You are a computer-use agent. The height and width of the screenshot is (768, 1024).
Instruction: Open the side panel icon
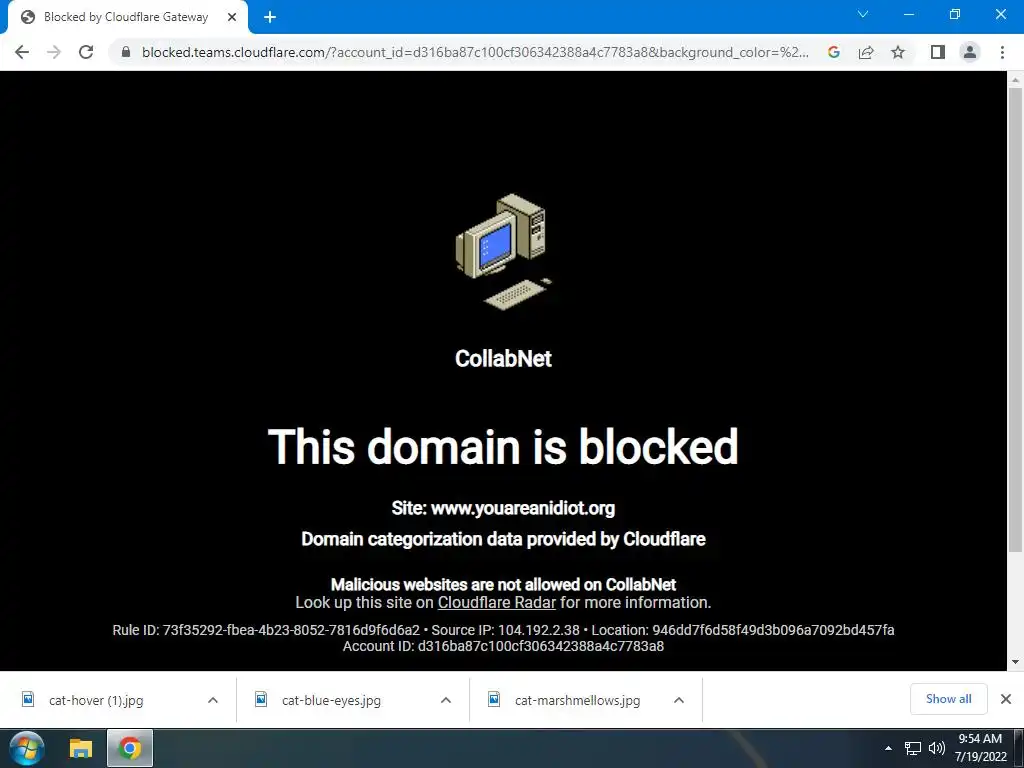point(938,52)
